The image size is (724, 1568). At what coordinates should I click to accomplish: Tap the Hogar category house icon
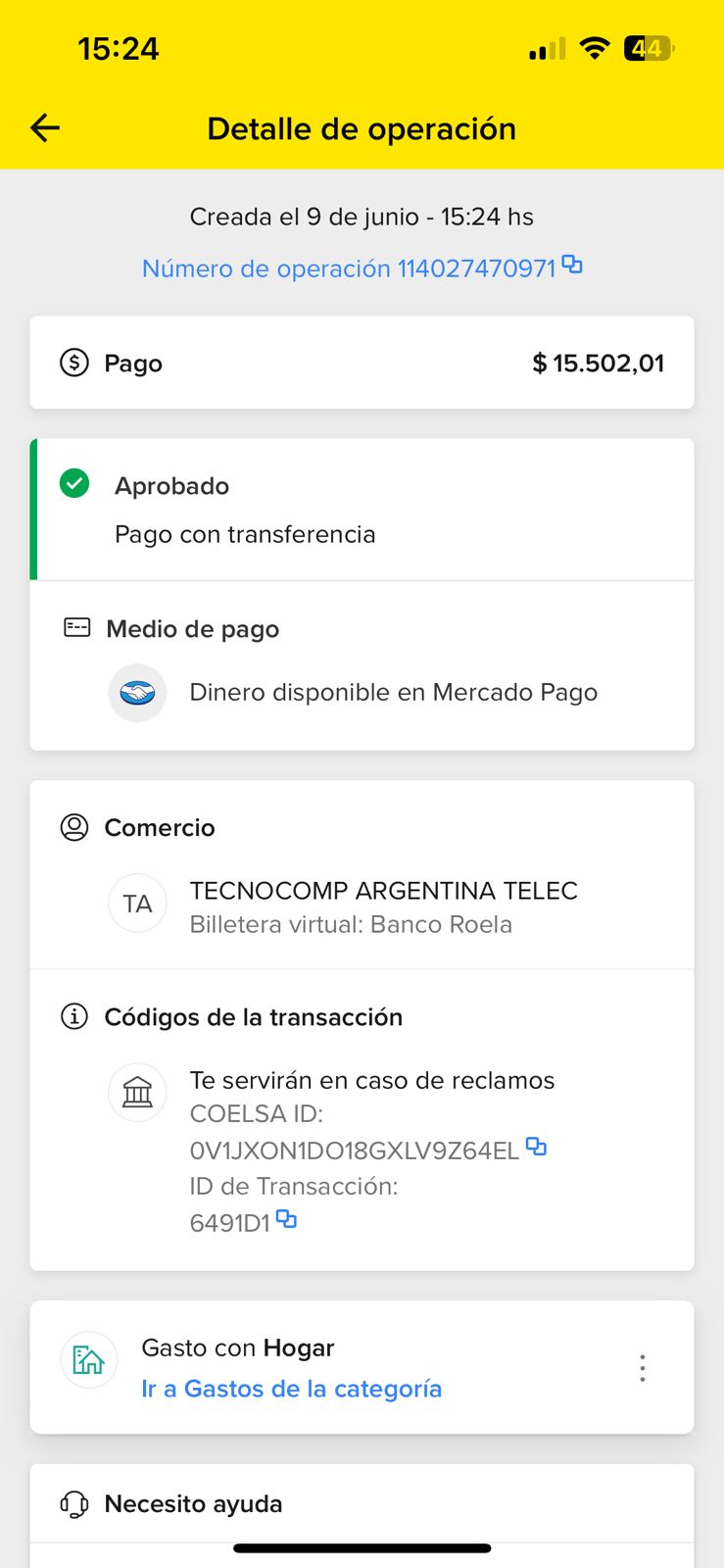89,1360
